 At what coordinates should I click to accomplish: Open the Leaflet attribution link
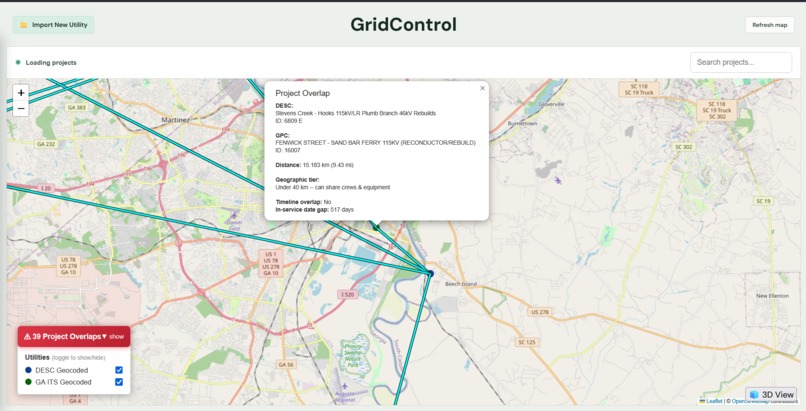(x=714, y=401)
